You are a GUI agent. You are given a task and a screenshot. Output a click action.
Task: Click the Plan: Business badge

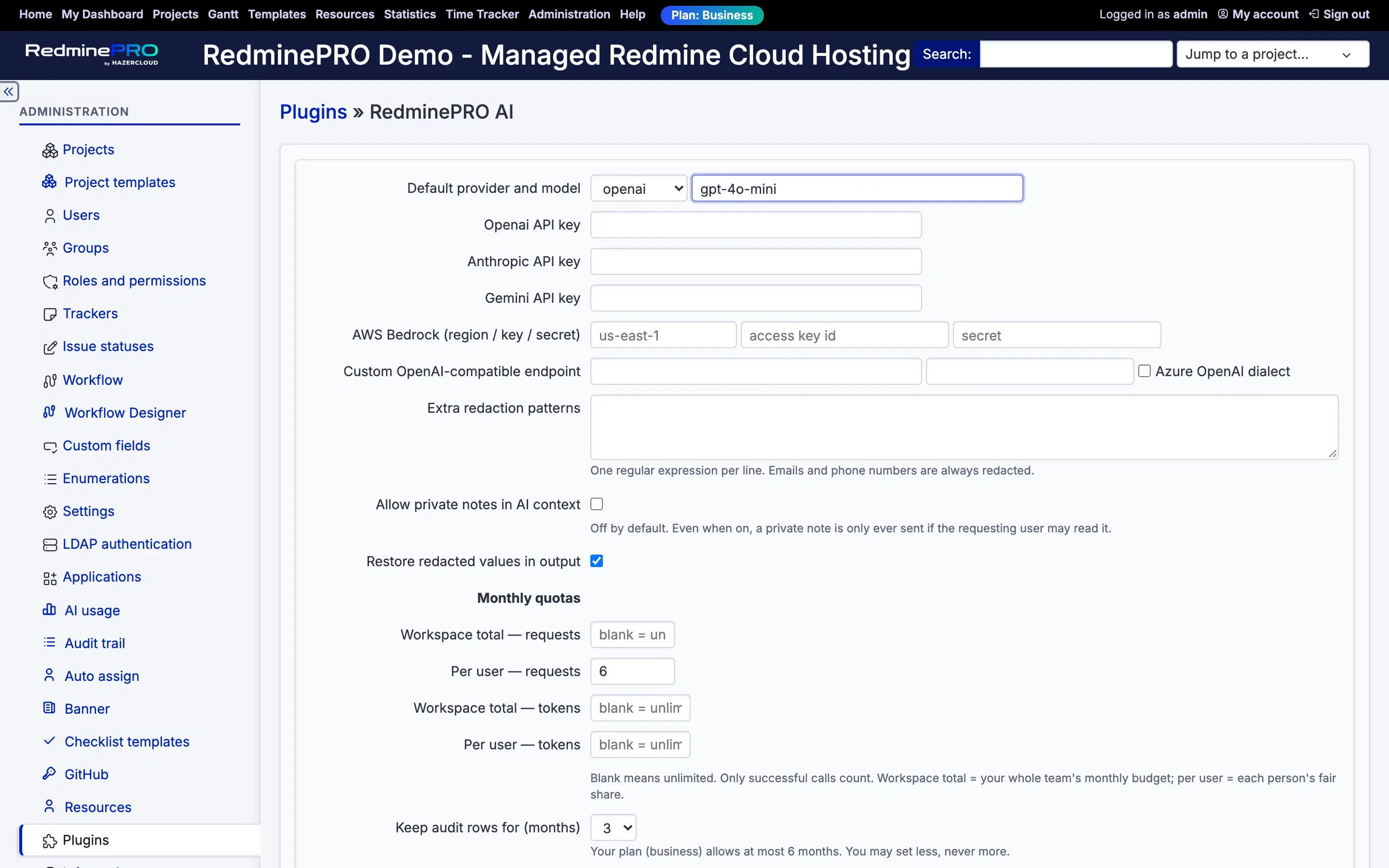712,15
